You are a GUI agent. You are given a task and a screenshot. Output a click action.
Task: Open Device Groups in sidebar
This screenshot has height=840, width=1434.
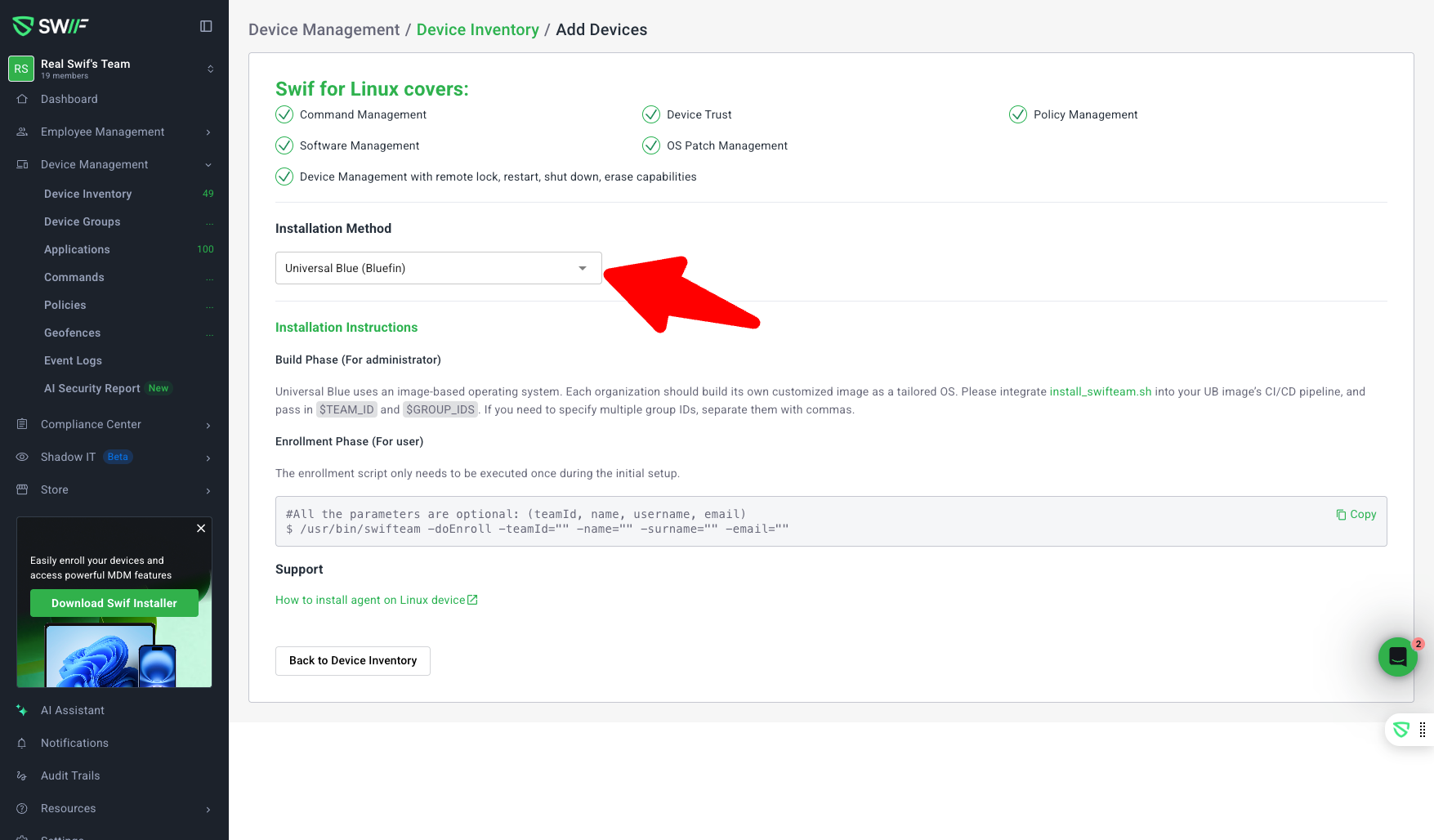pyautogui.click(x=83, y=221)
